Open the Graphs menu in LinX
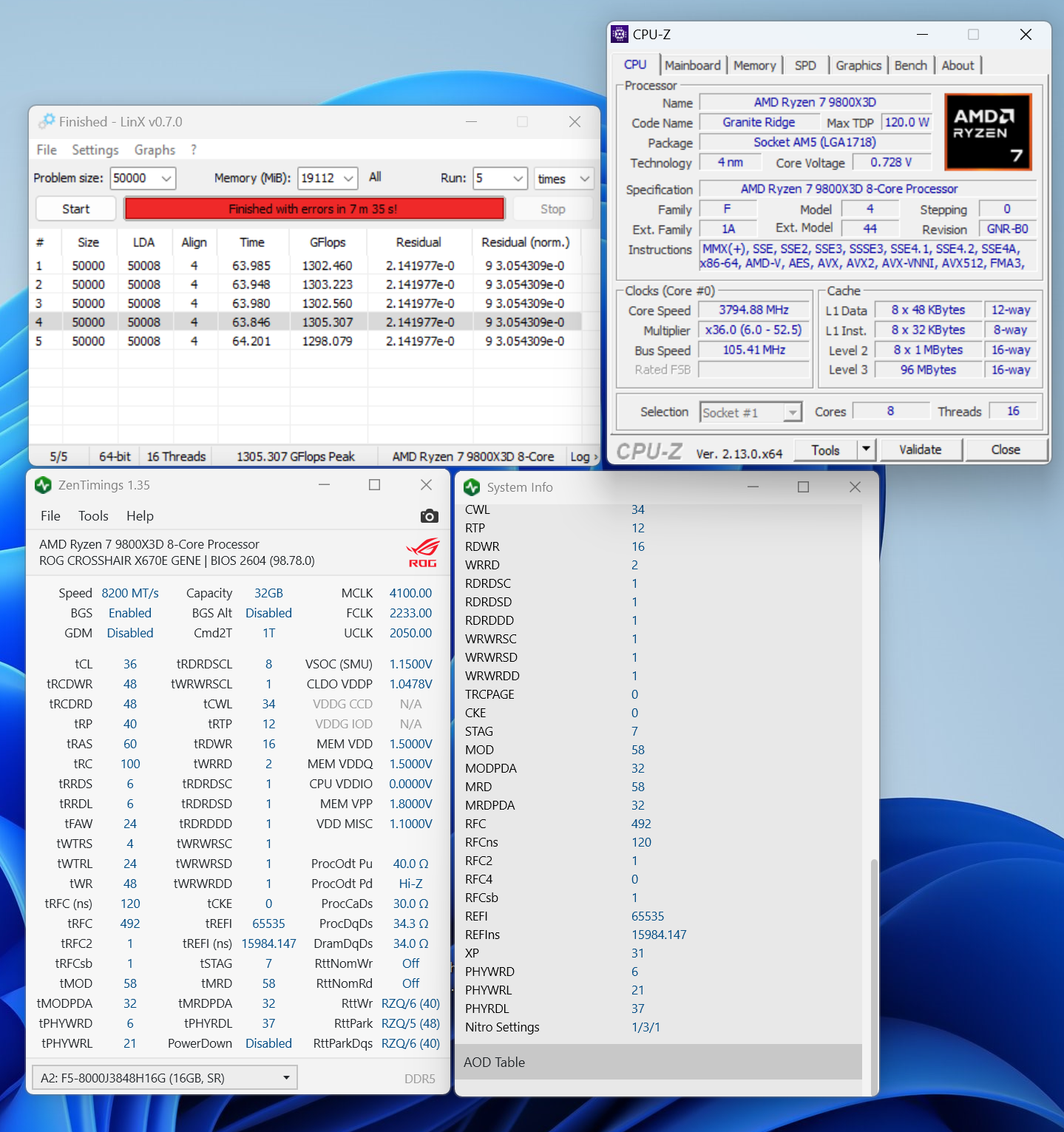 pos(155,149)
